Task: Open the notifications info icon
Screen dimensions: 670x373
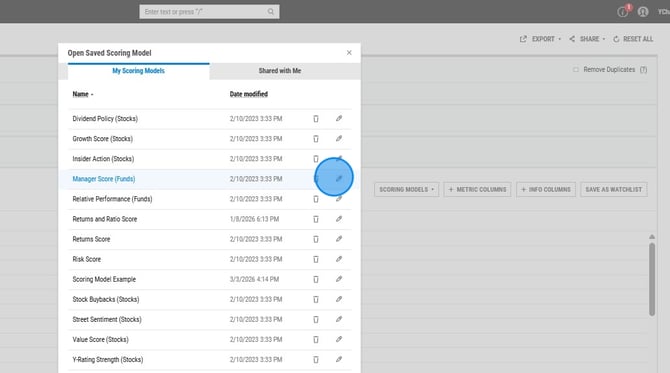Action: 623,12
